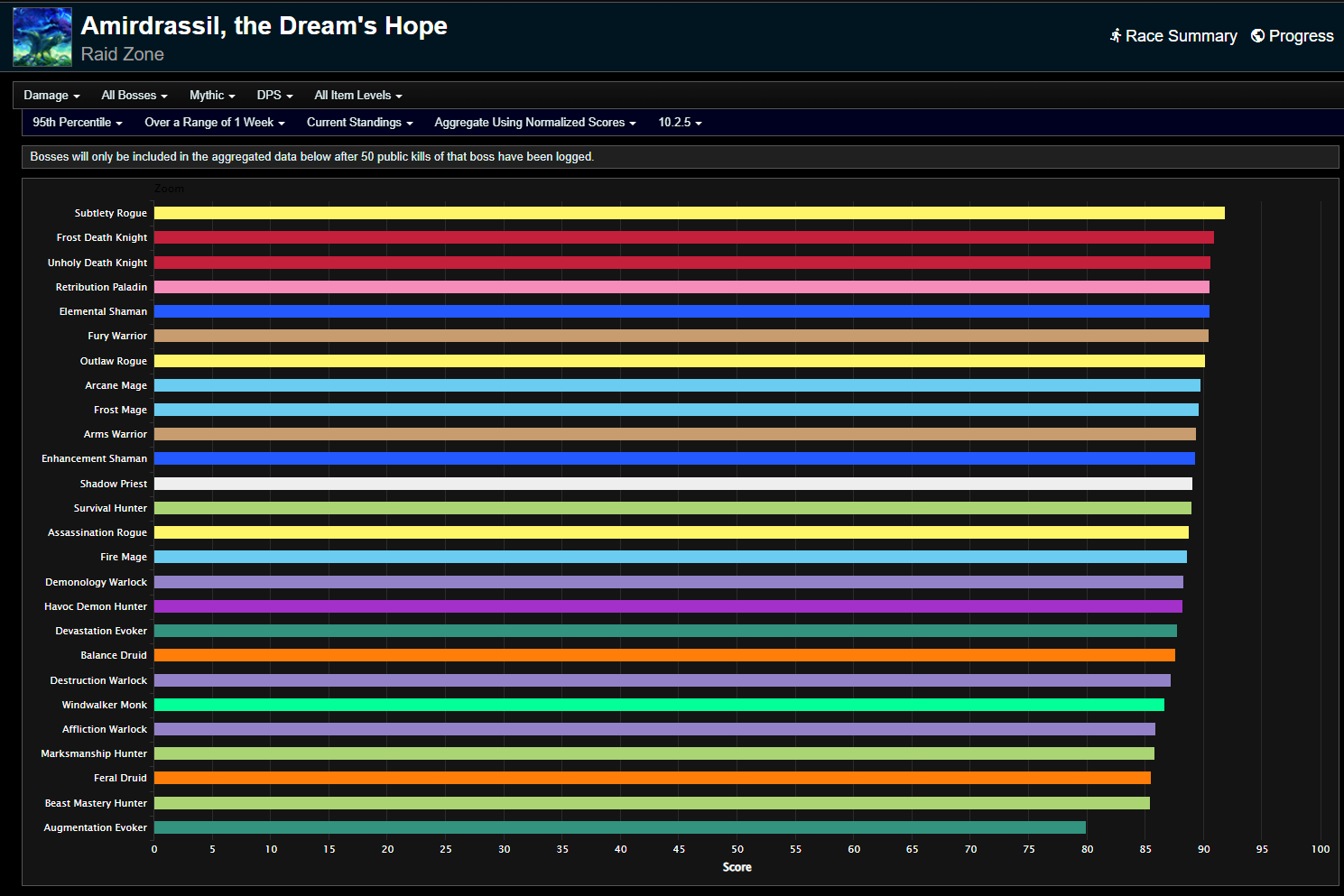Open the DPS specialization dropdown
Screen dimensions: 1344x896
click(273, 95)
